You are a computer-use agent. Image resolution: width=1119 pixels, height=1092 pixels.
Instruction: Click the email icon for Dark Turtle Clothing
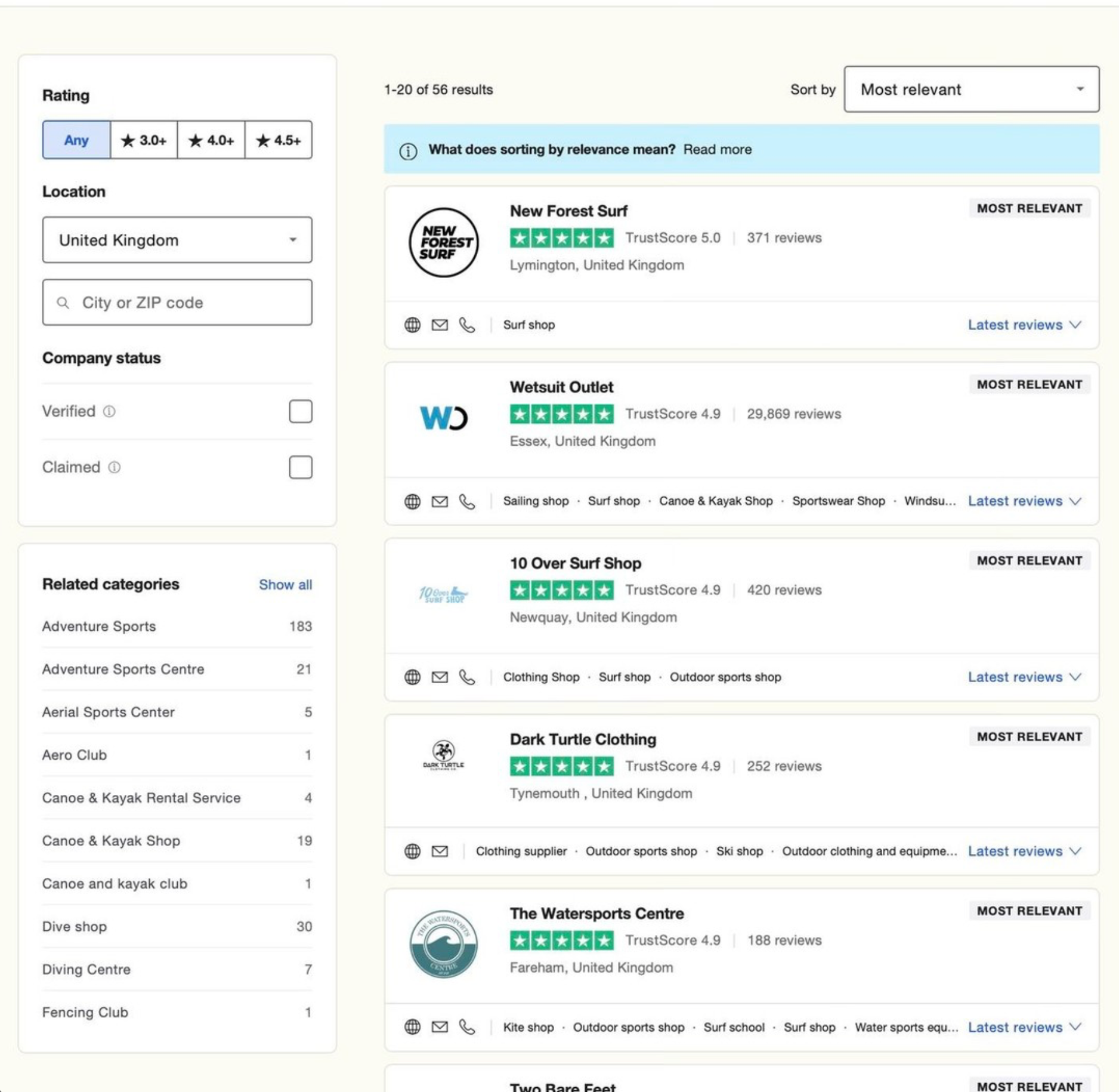point(440,851)
